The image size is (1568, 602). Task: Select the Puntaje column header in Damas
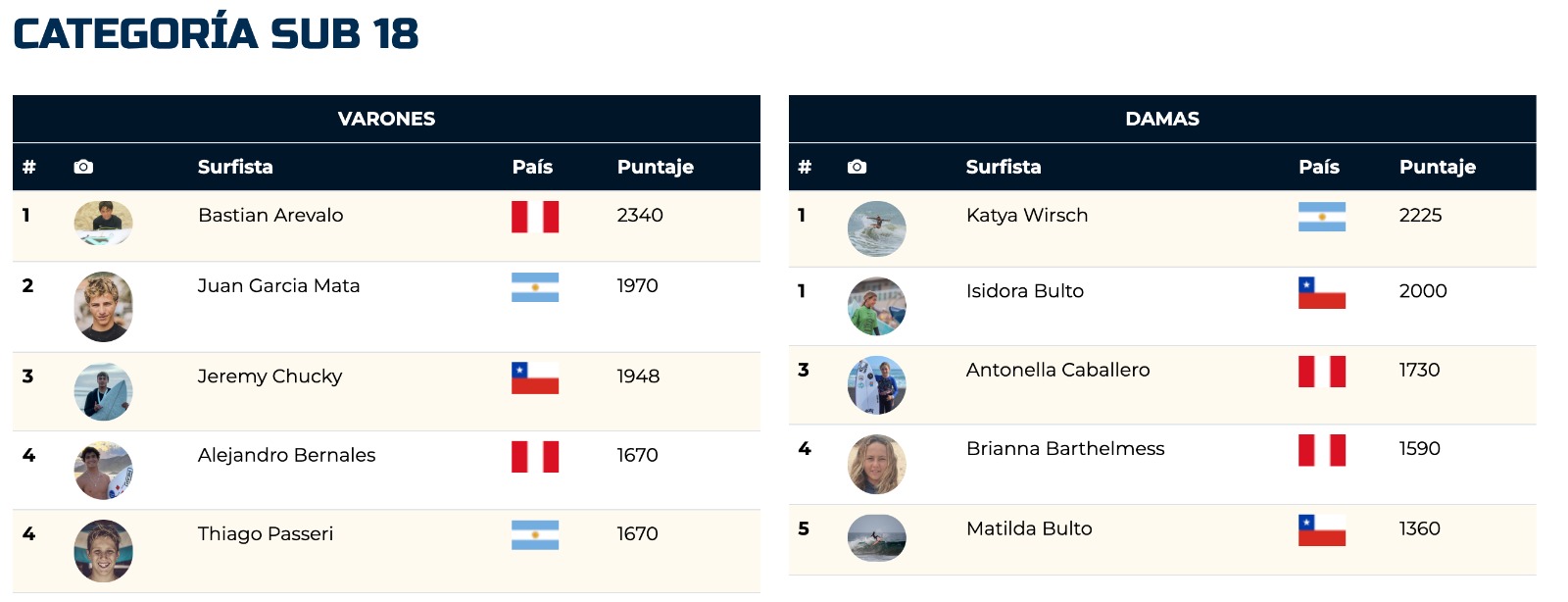1437,167
